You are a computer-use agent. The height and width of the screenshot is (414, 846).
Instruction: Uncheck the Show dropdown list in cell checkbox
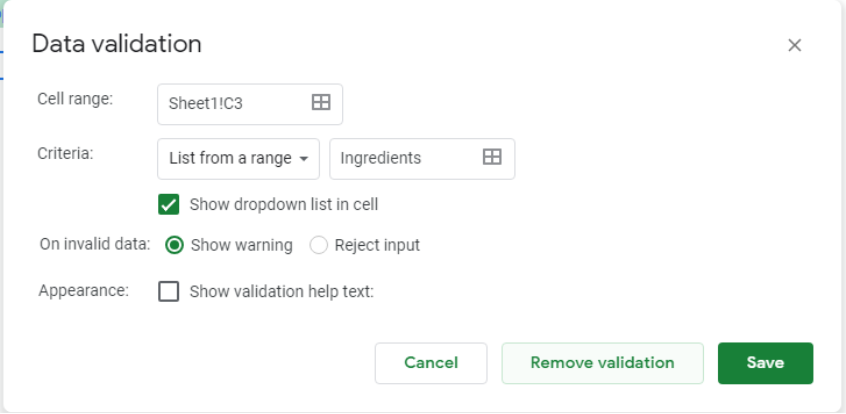click(168, 205)
